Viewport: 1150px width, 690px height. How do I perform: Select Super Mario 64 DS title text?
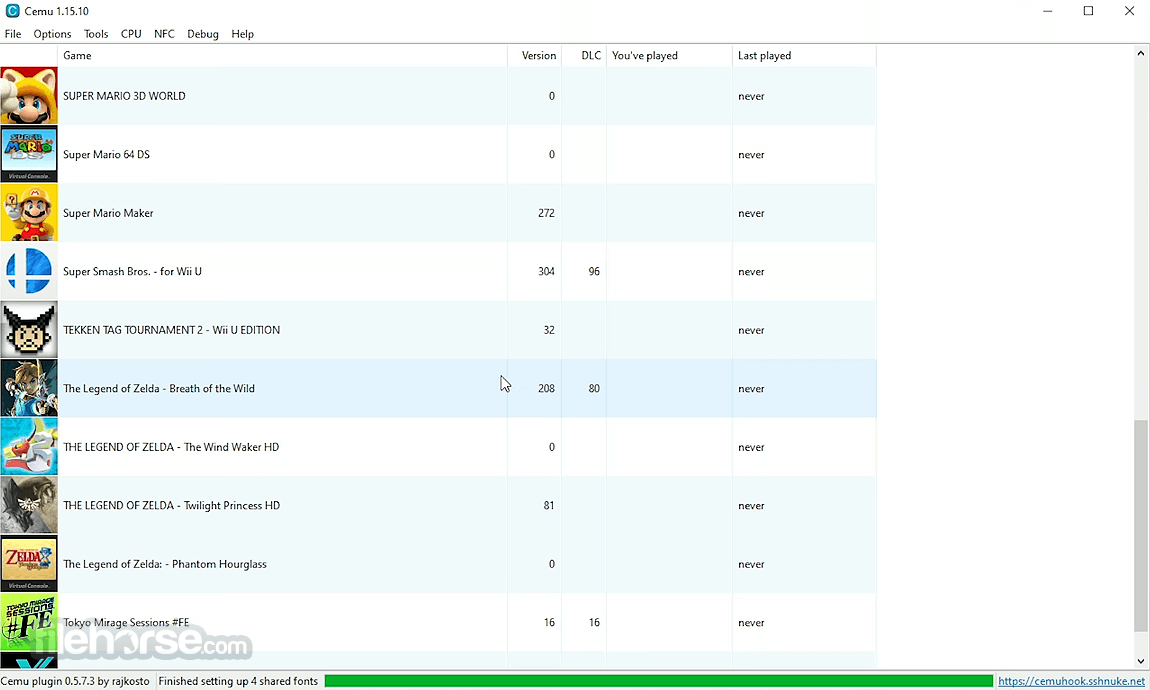(106, 155)
